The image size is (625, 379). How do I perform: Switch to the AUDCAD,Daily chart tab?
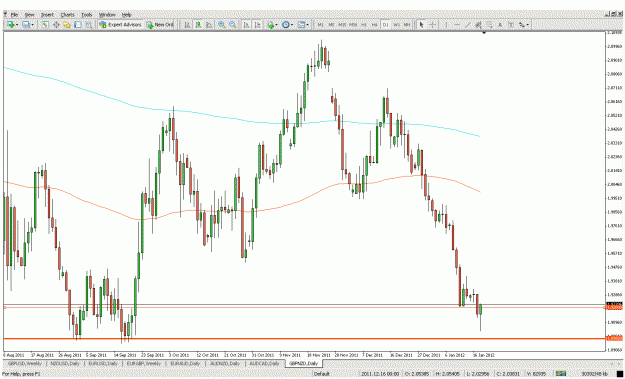coord(265,363)
